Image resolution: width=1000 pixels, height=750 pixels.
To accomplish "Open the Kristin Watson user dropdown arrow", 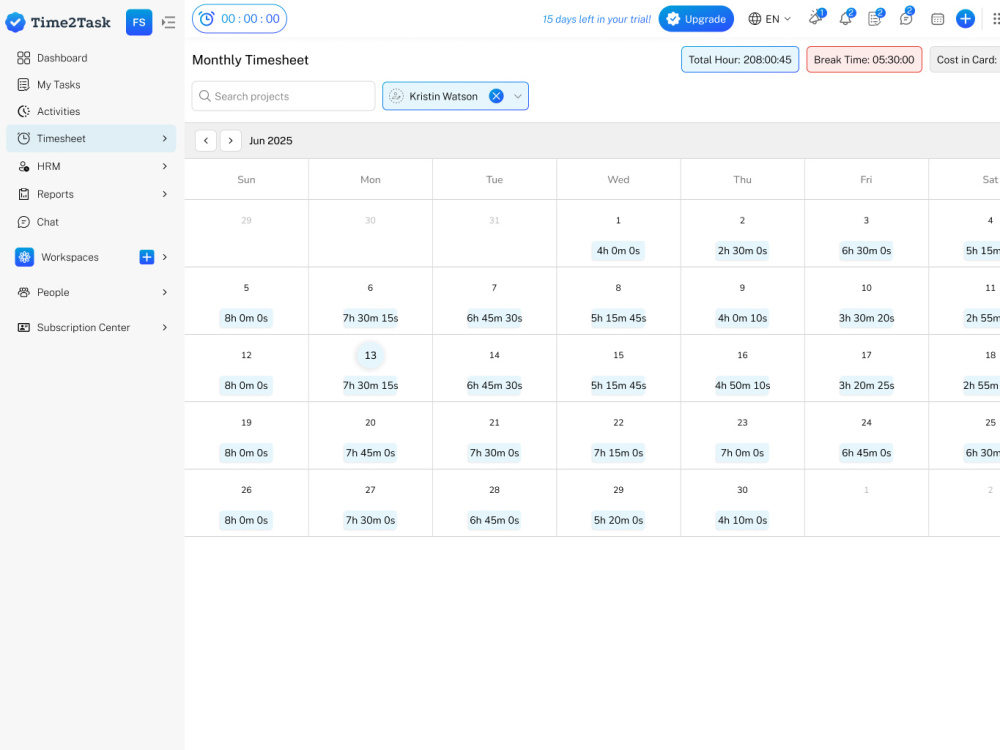I will pyautogui.click(x=518, y=96).
